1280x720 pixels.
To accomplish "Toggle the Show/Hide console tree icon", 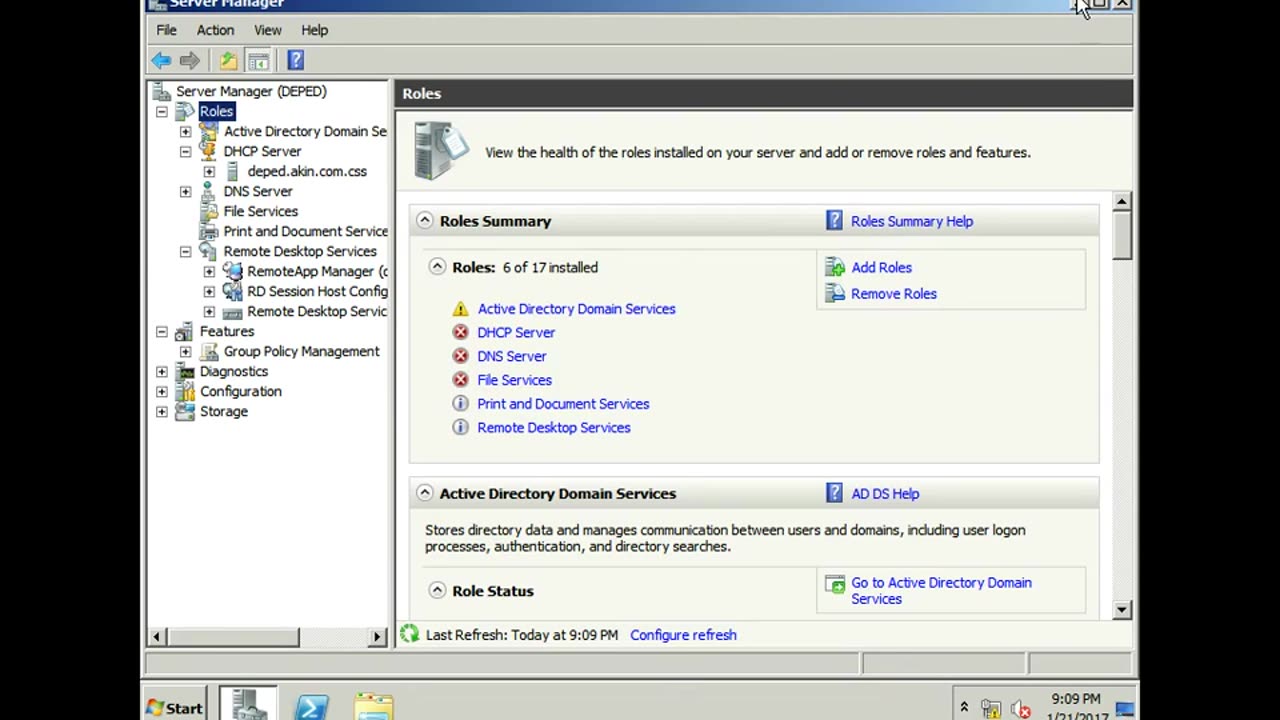I will pos(259,61).
